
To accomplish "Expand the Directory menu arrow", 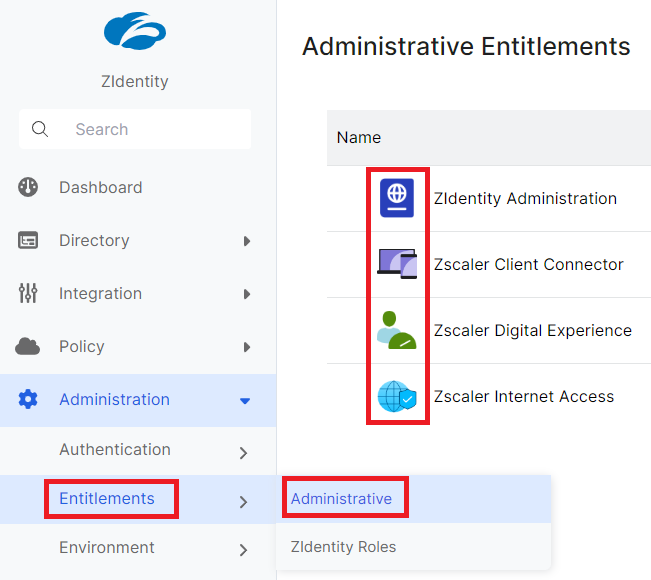I will 246,241.
